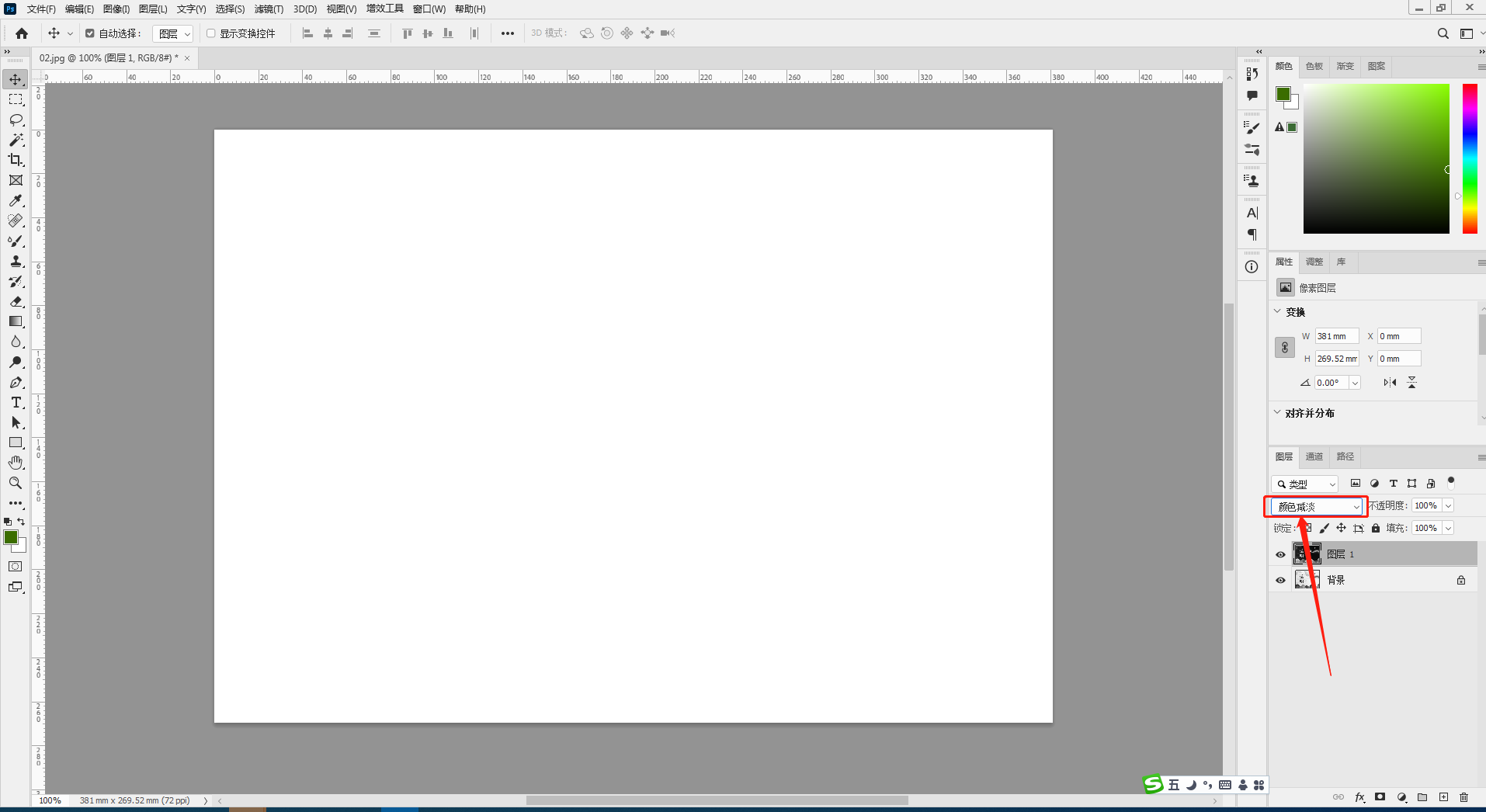This screenshot has height=812, width=1486.
Task: Click the delete layer trash icon
Action: [1463, 797]
